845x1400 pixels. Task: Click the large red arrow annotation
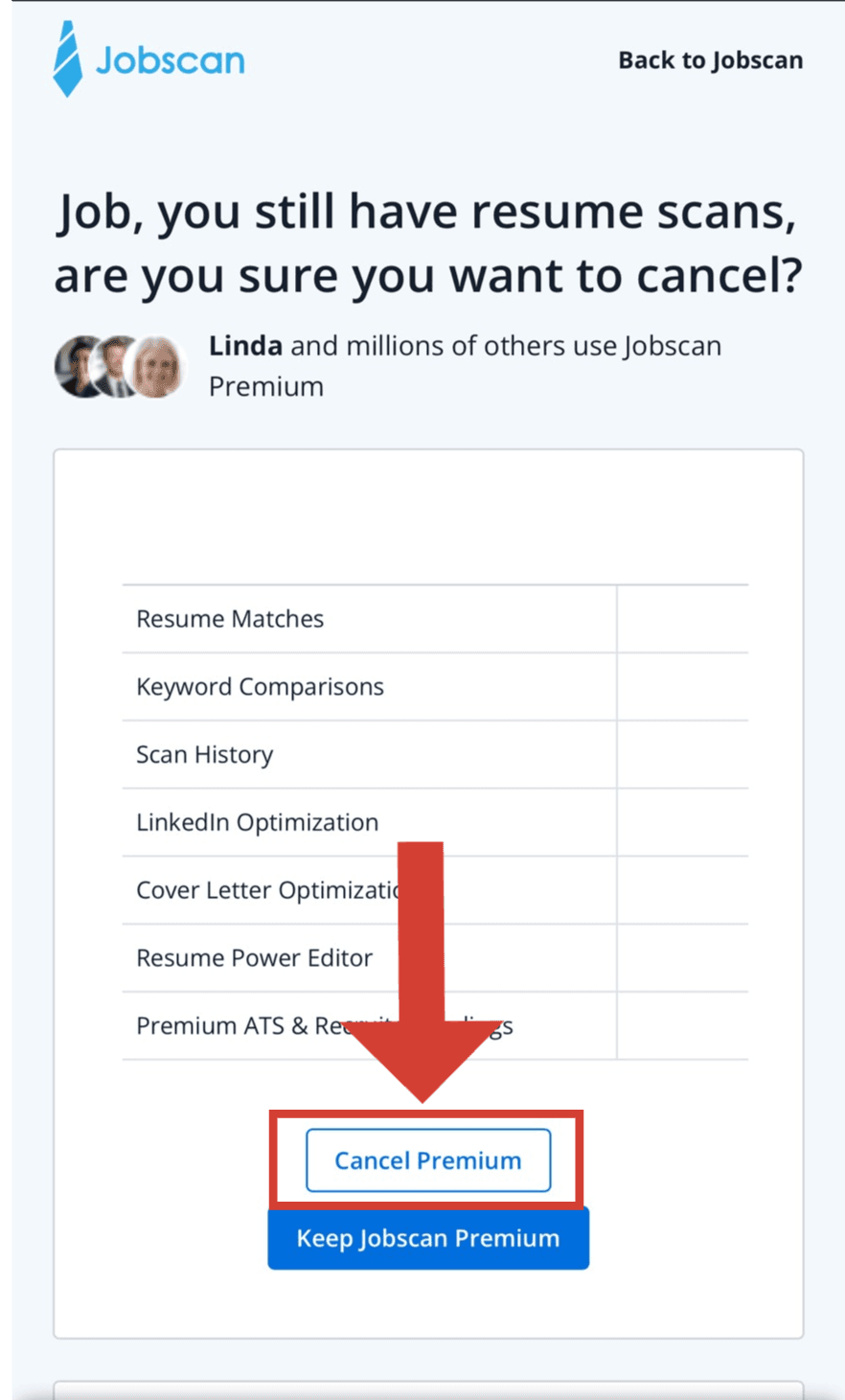(422, 968)
